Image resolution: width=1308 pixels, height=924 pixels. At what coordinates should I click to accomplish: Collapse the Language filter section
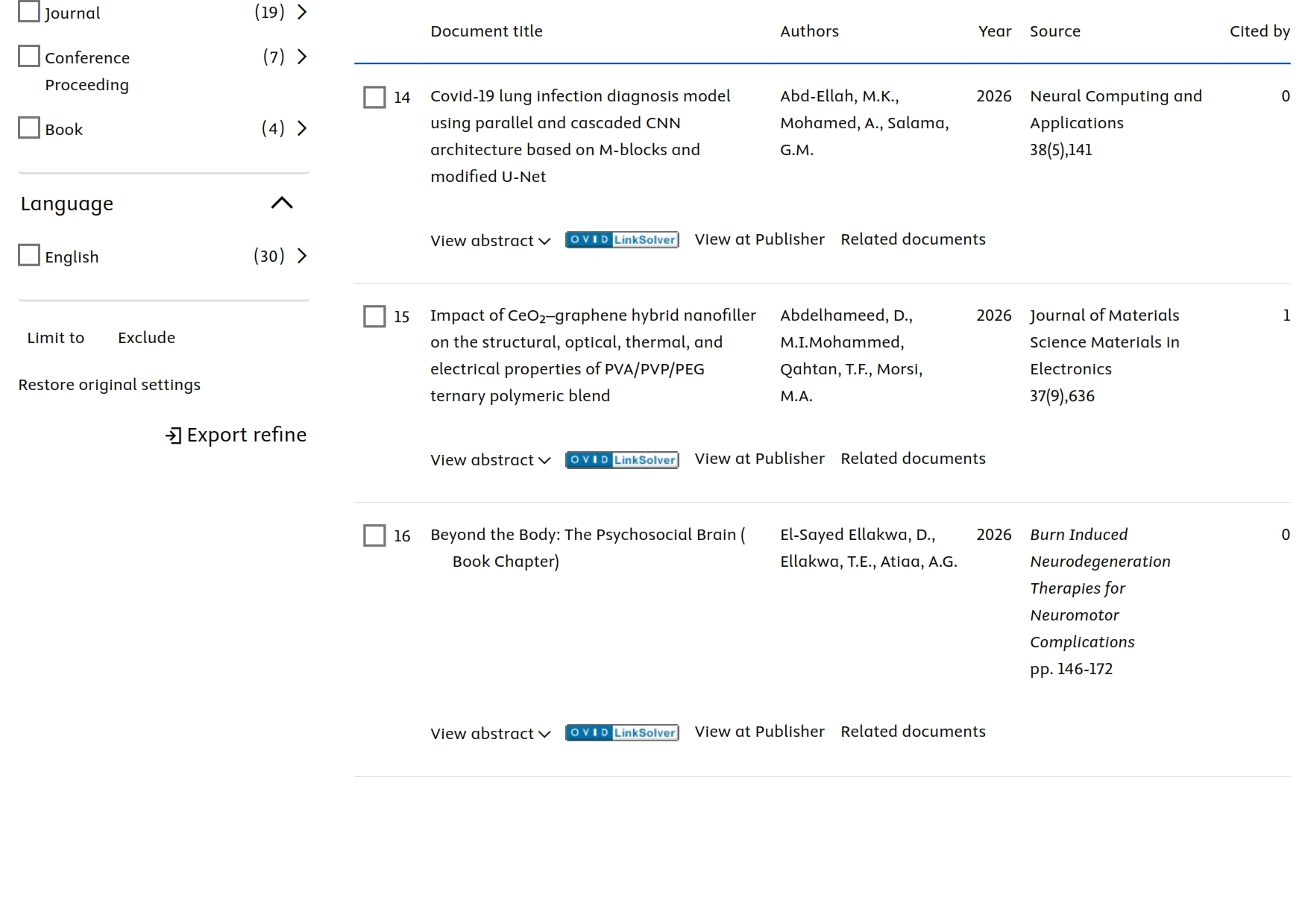click(282, 204)
